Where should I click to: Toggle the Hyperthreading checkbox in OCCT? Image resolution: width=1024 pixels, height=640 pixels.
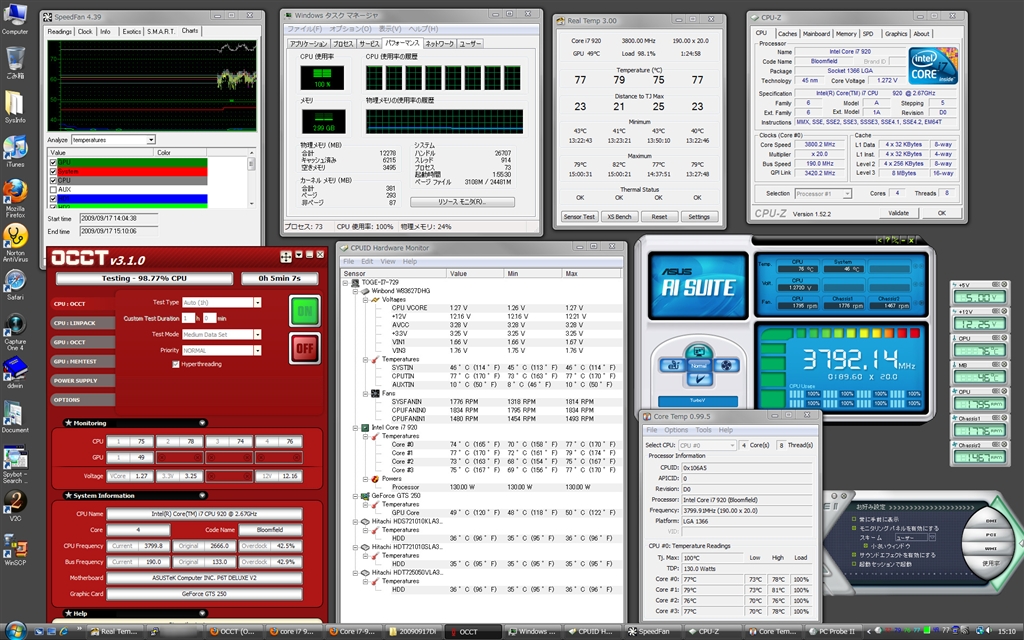[x=176, y=364]
